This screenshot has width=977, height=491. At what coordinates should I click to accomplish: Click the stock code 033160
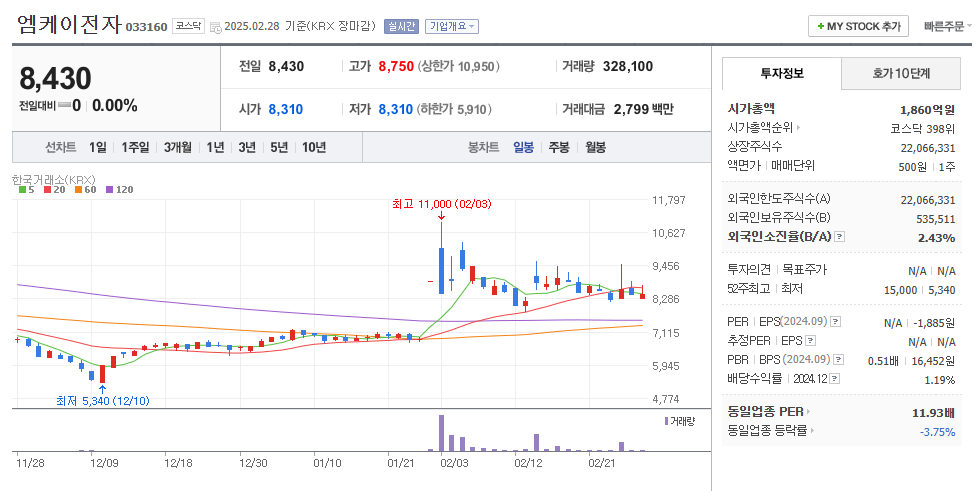[146, 27]
